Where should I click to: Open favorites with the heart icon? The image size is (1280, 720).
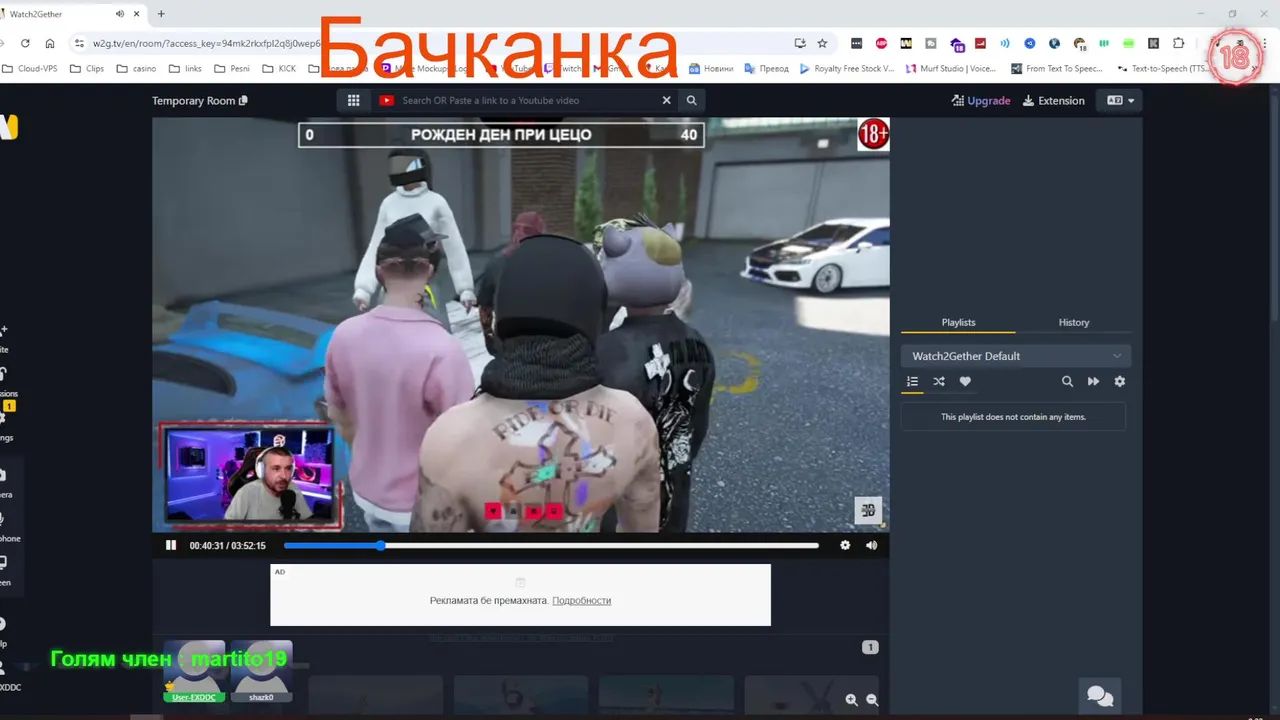click(x=965, y=381)
